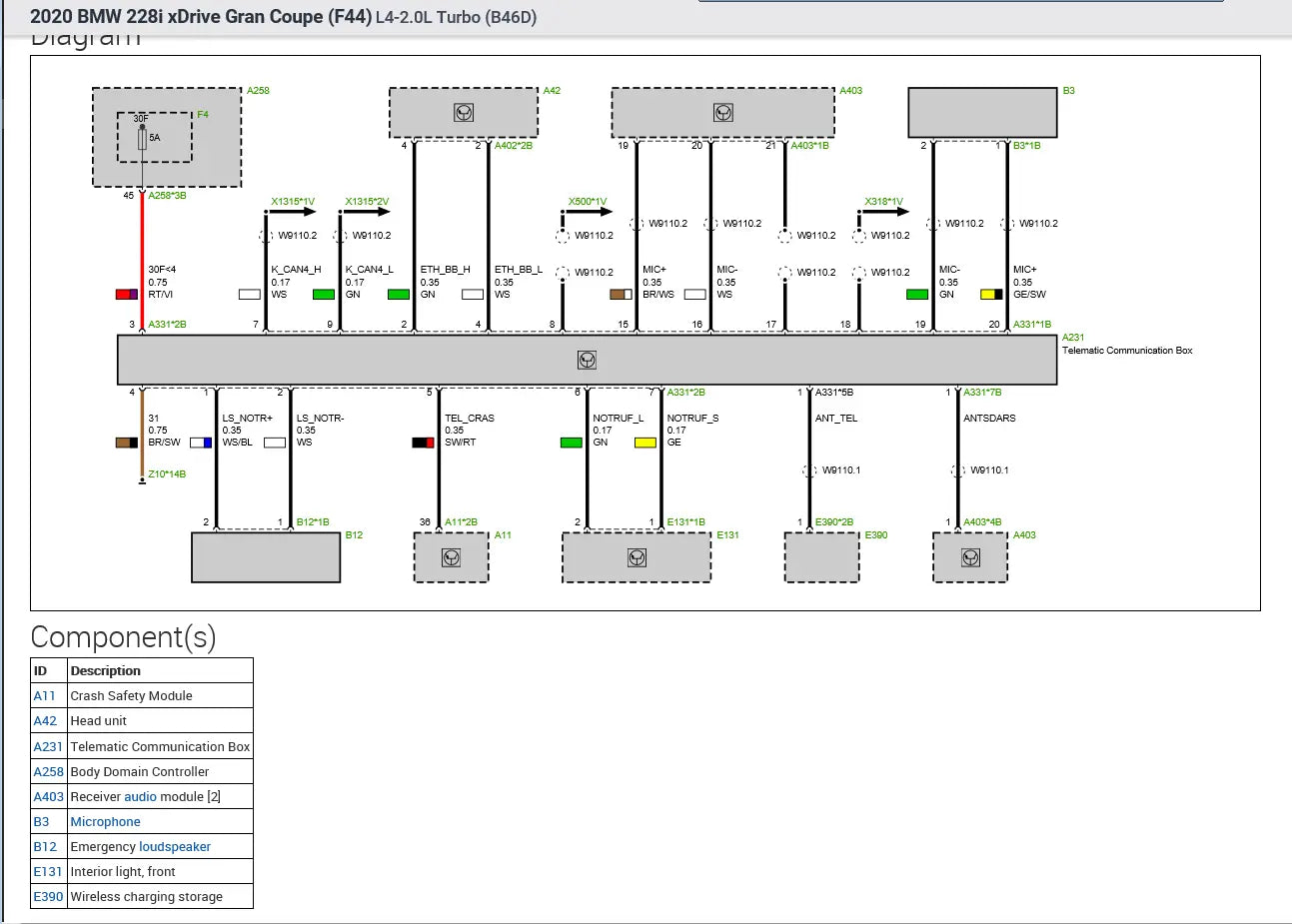Image resolution: width=1292 pixels, height=924 pixels.
Task: Click the B3 component box in the diagram
Action: tap(982, 113)
